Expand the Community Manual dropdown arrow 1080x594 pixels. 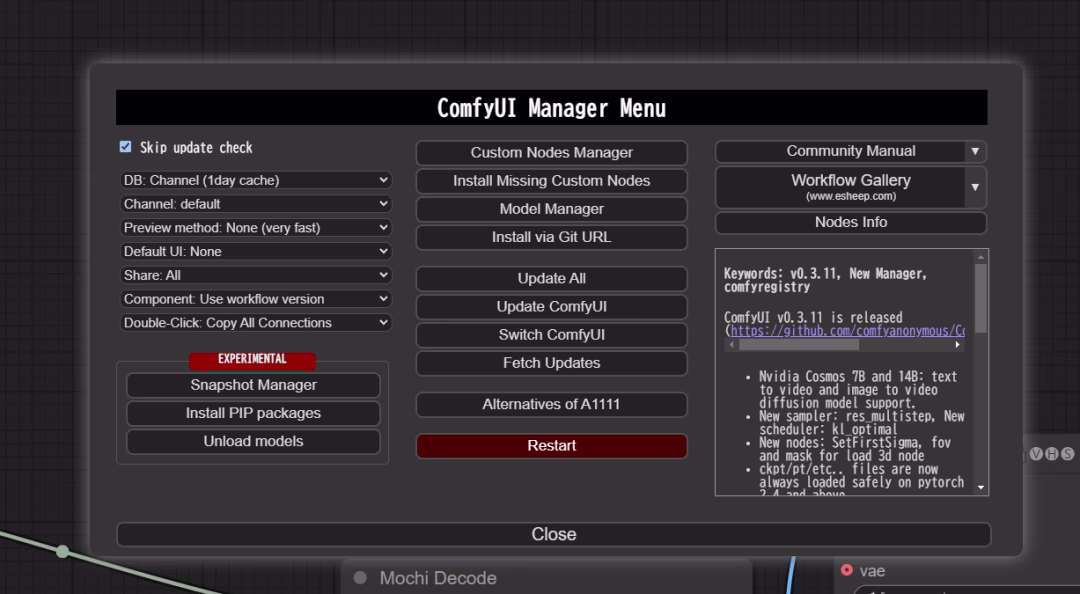(x=975, y=152)
